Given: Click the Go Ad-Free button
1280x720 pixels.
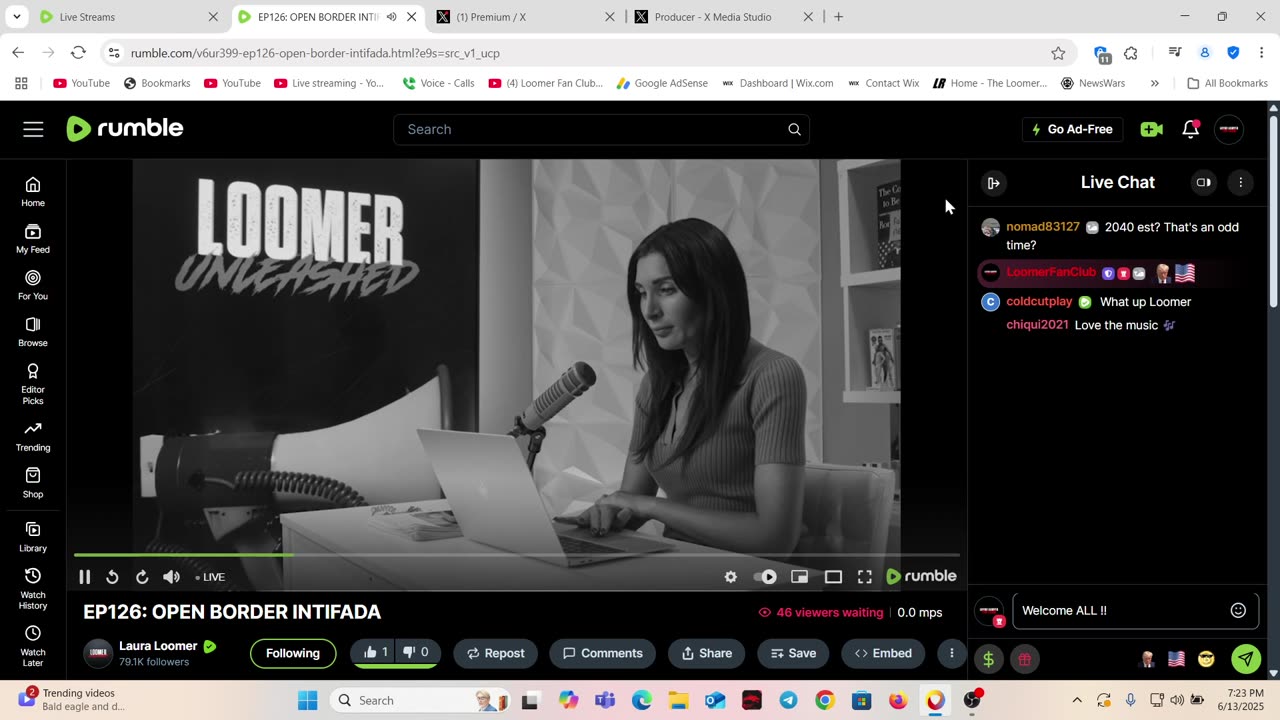Looking at the screenshot, I should (x=1072, y=129).
